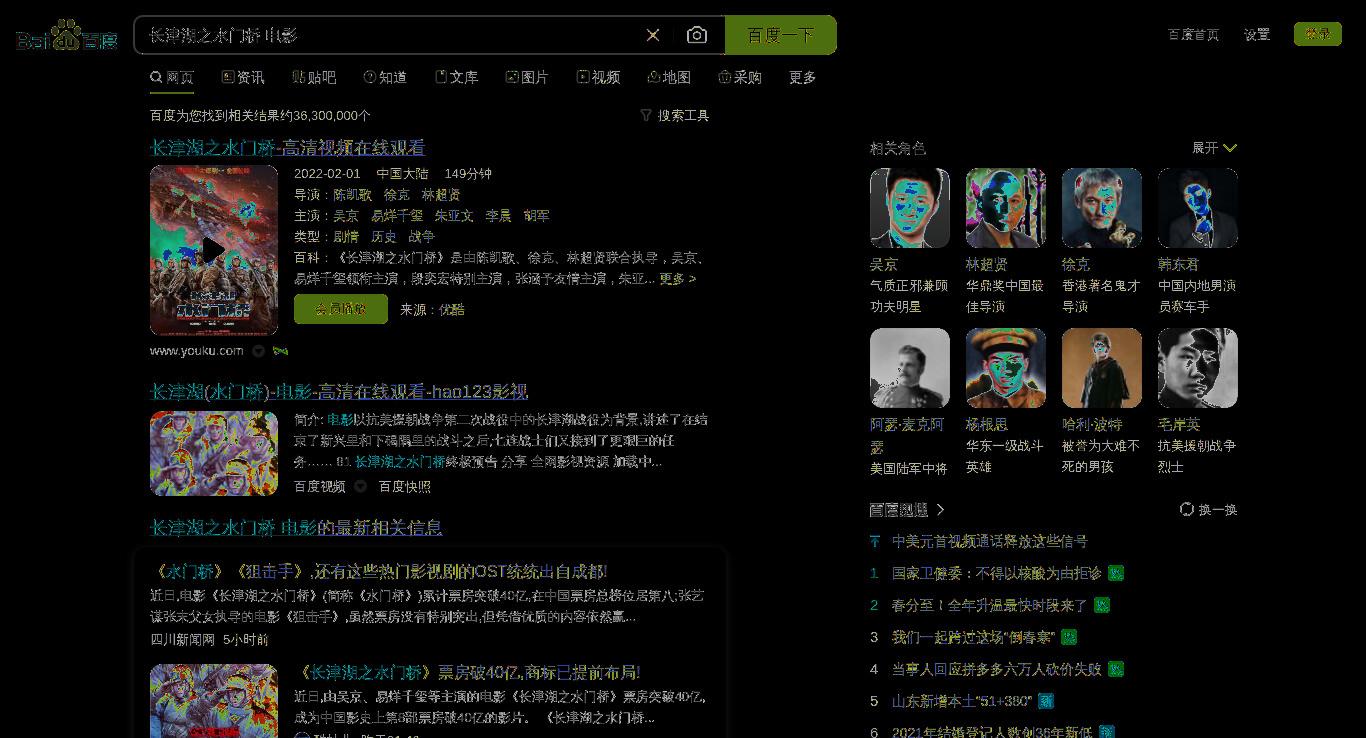Open 哈利·波特 portrait thumbnail
The width and height of the screenshot is (1366, 738).
coord(1102,368)
